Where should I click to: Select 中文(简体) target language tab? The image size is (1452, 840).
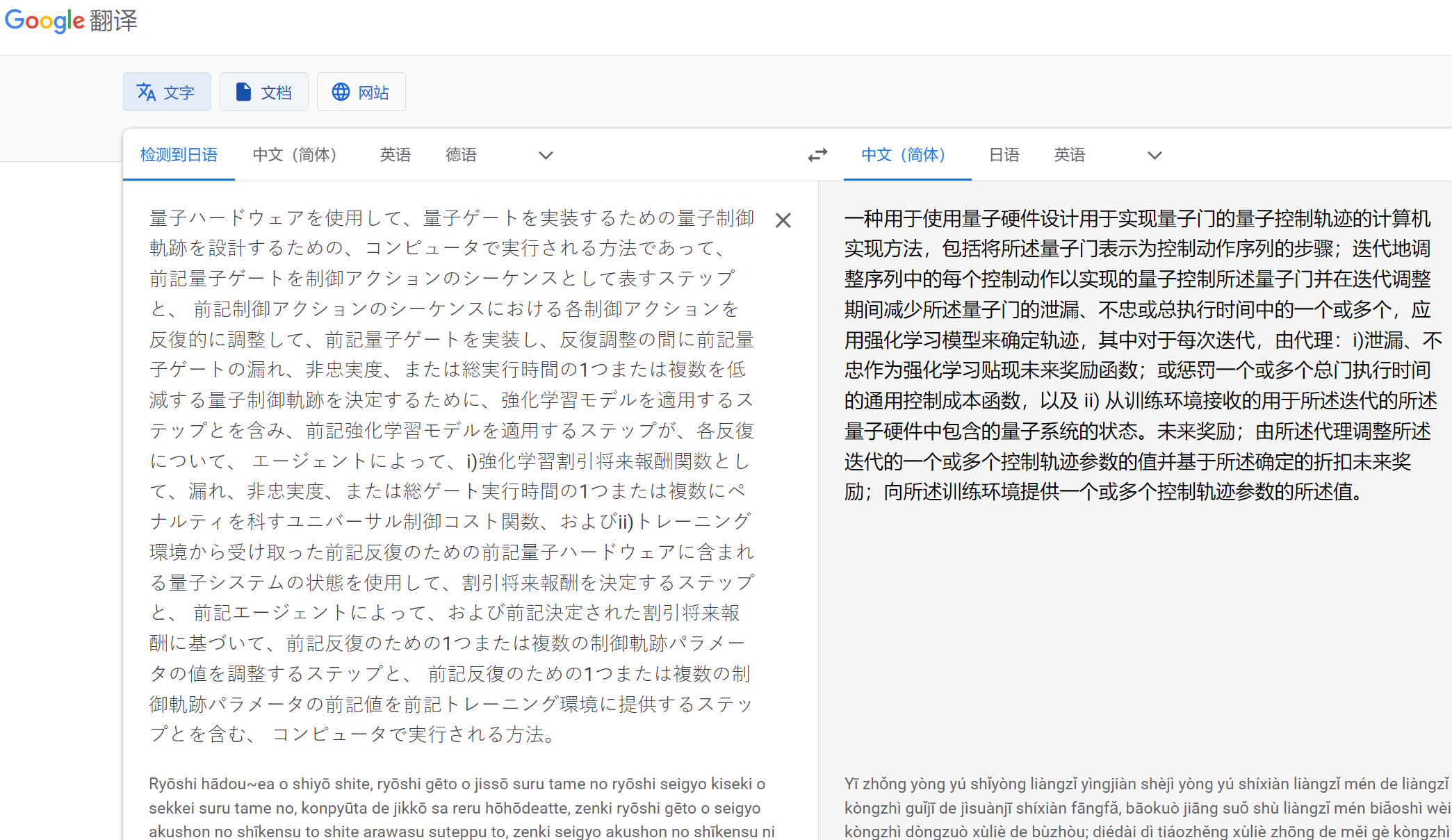click(x=904, y=155)
